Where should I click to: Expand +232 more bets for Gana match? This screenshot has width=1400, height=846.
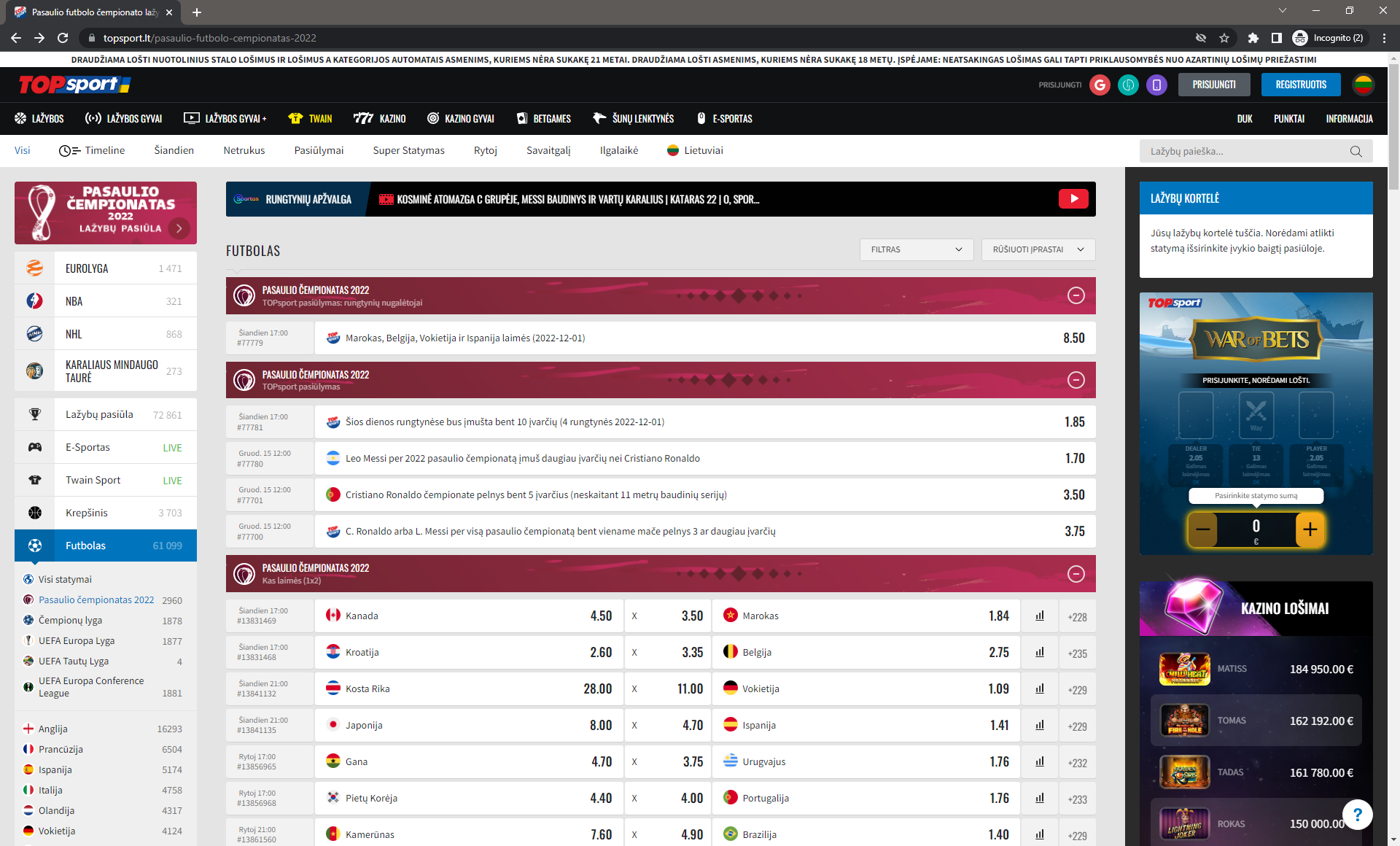click(1077, 763)
